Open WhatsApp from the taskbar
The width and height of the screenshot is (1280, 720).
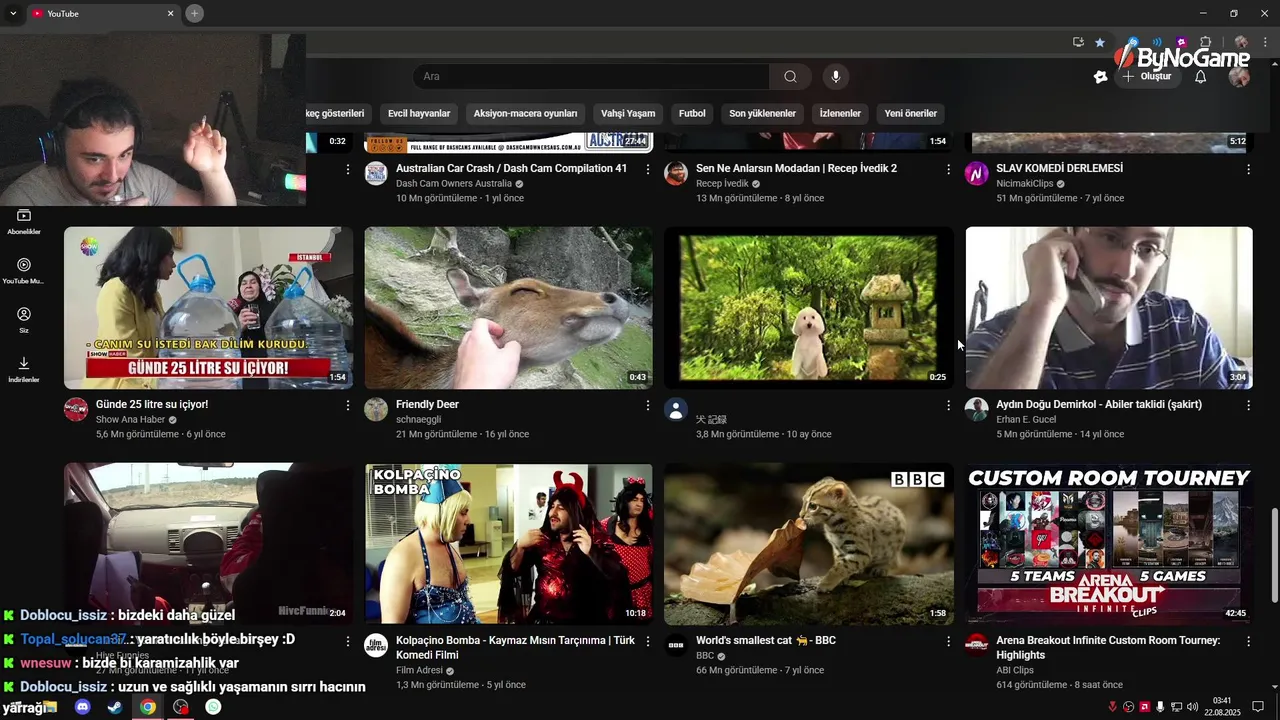click(213, 707)
